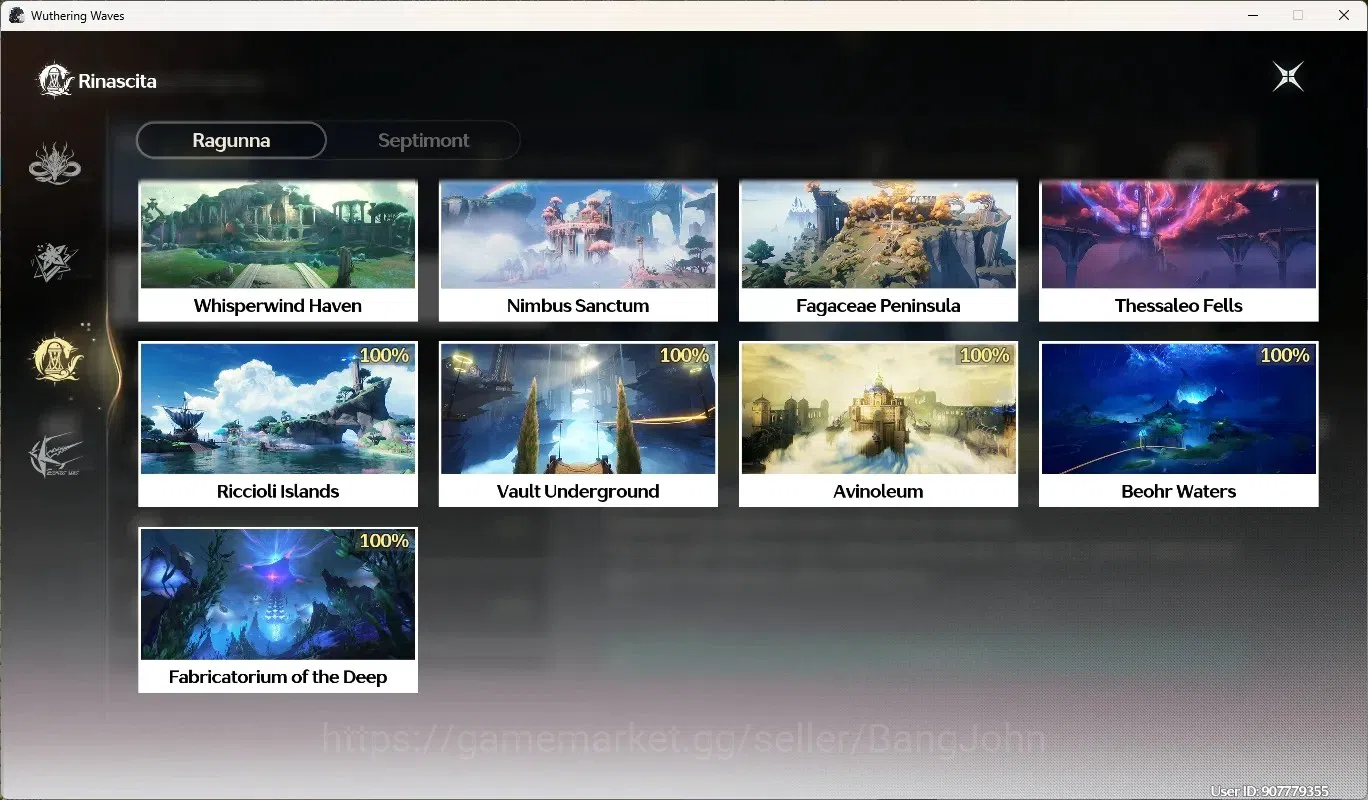This screenshot has width=1368, height=800.
Task: Select the Ragunna tab
Action: pos(231,140)
